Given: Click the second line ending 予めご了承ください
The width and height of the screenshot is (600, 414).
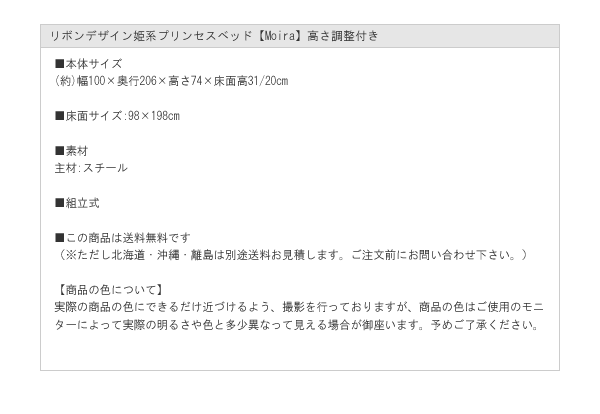Looking at the screenshot, I should pos(297,325).
